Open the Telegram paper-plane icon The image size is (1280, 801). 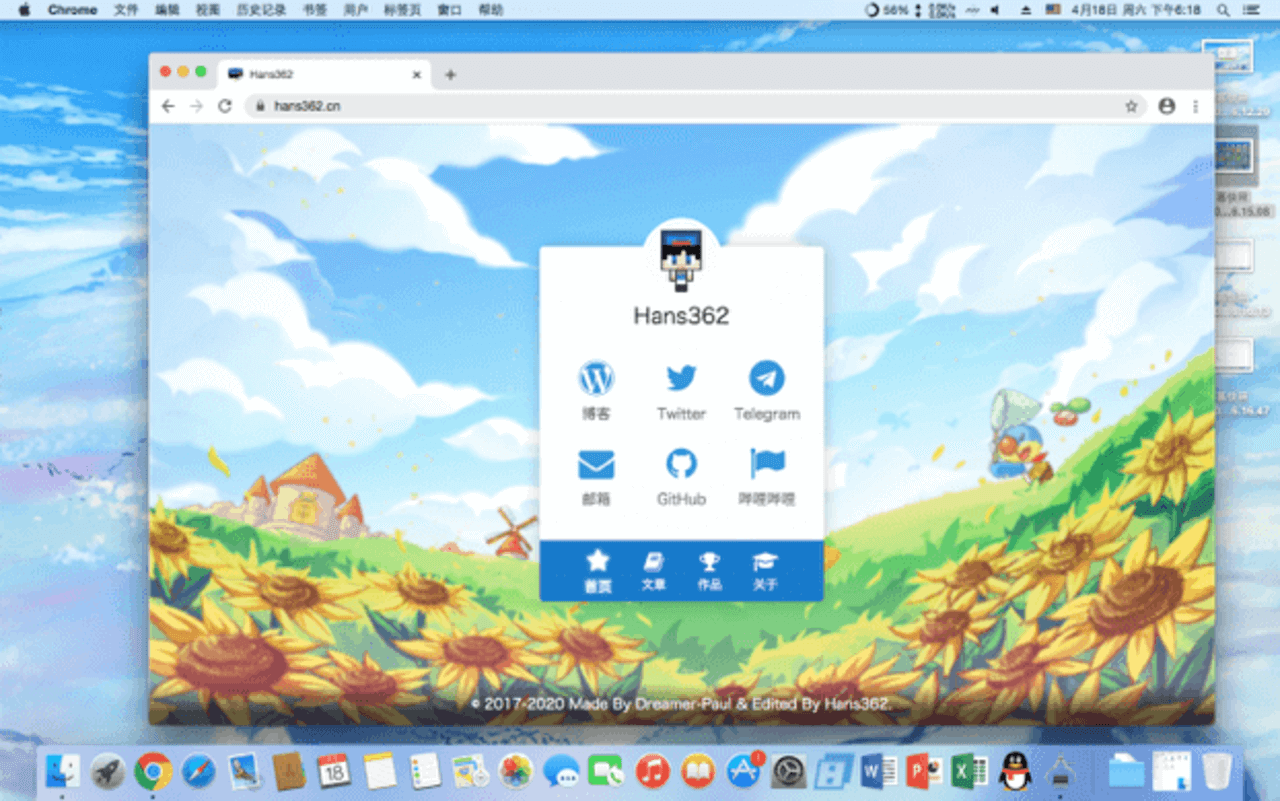pos(767,378)
